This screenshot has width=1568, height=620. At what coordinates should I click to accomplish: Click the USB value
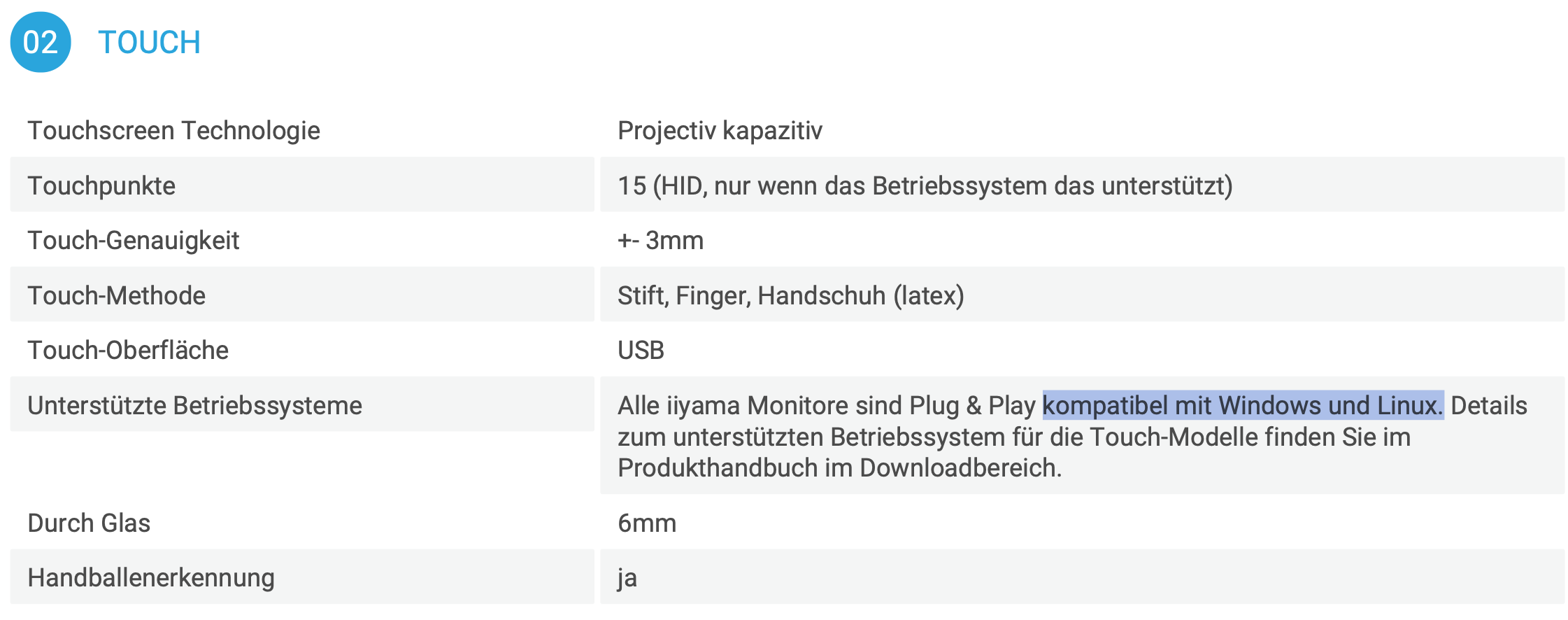coord(641,351)
